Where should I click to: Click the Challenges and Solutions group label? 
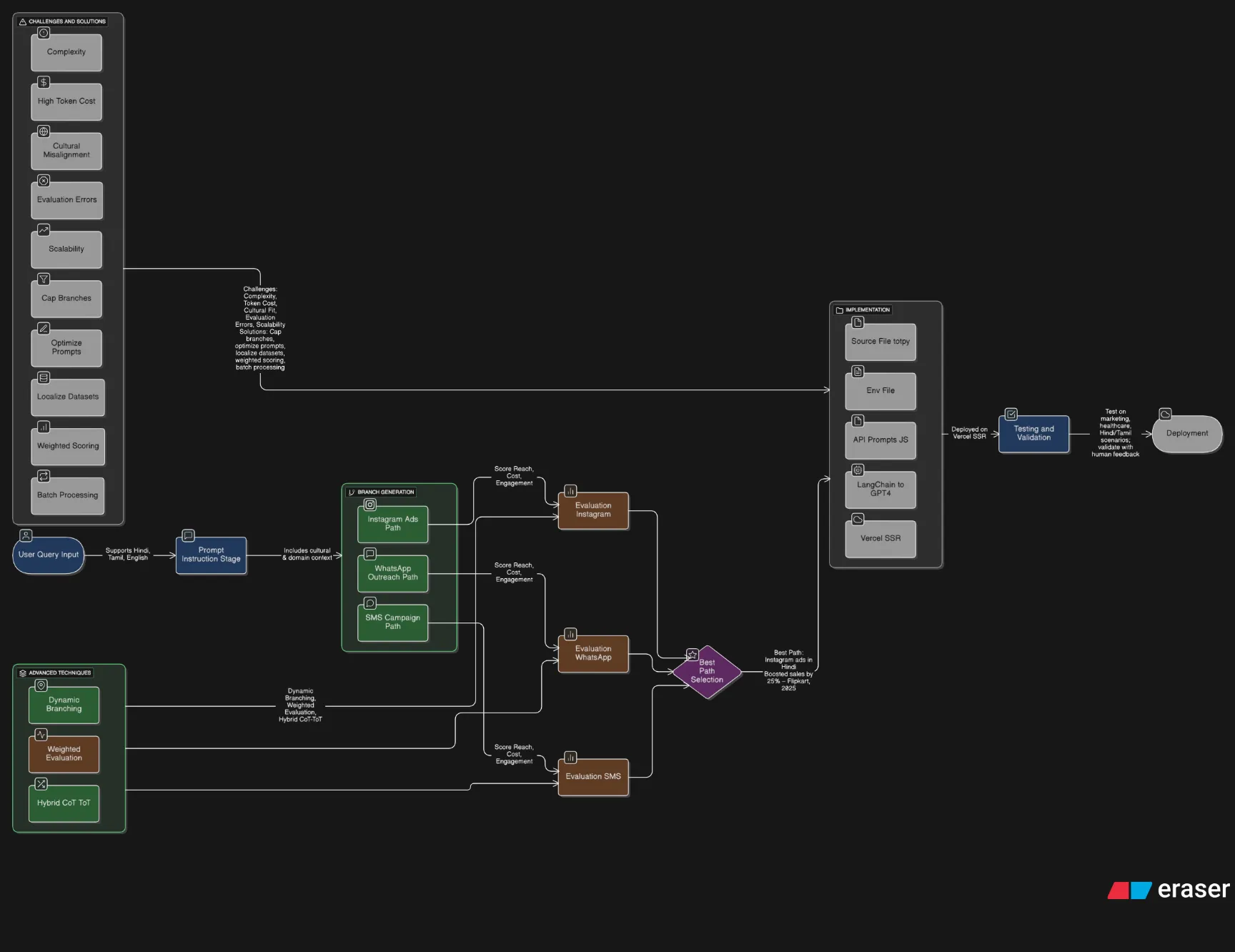[x=62, y=21]
